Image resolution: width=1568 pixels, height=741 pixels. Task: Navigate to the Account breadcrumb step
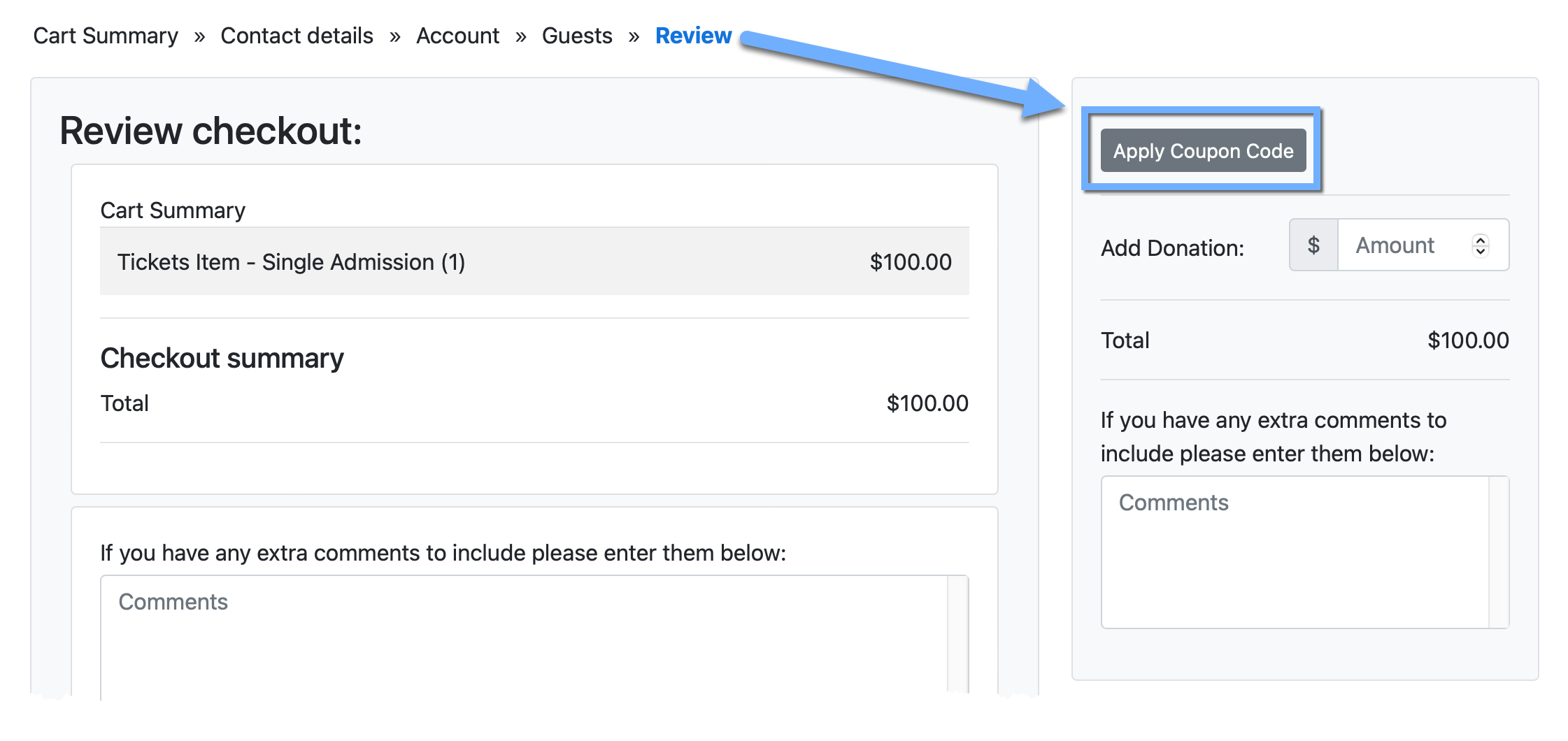click(457, 36)
